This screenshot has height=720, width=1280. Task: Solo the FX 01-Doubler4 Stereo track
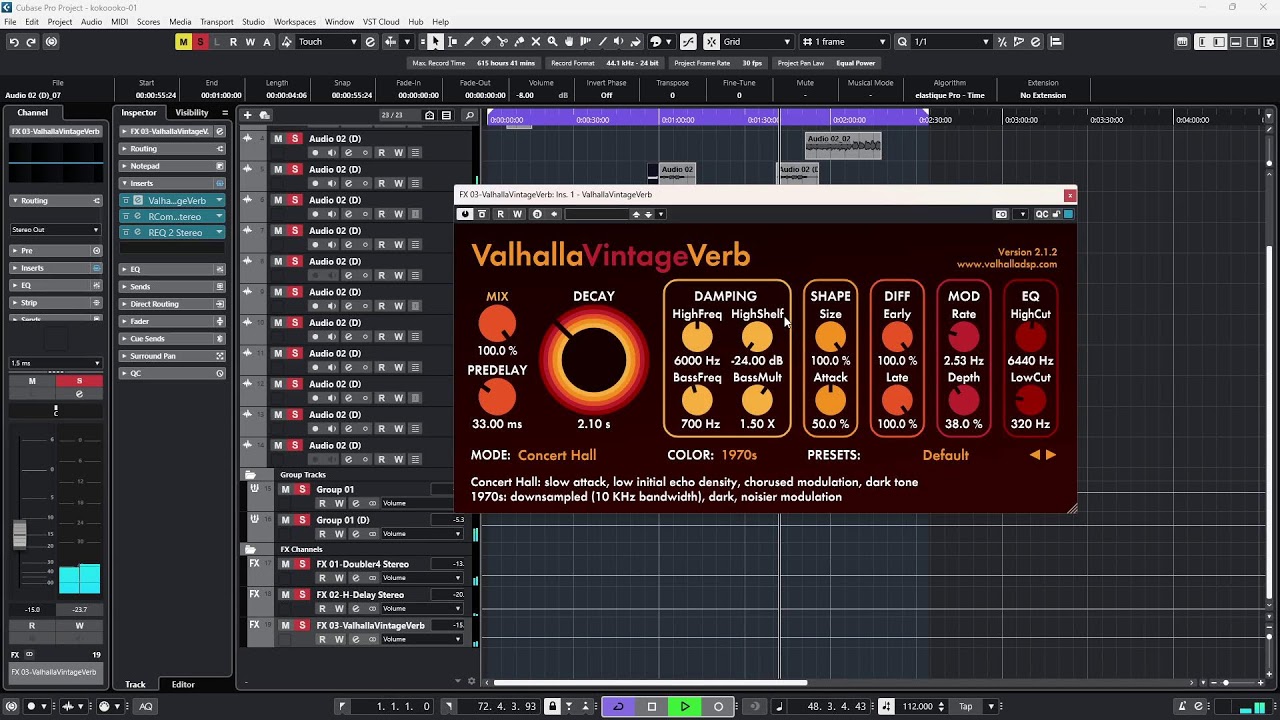coord(302,564)
